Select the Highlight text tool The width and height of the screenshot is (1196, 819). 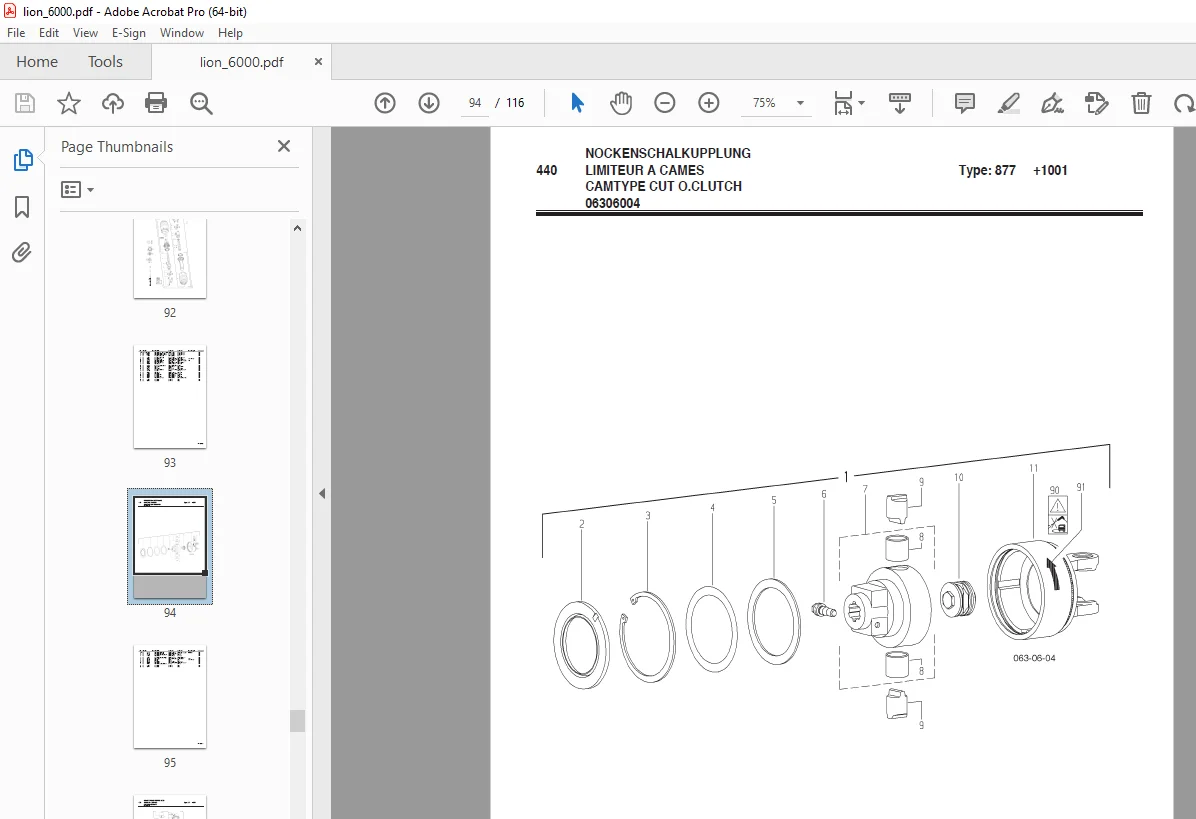[x=1008, y=103]
